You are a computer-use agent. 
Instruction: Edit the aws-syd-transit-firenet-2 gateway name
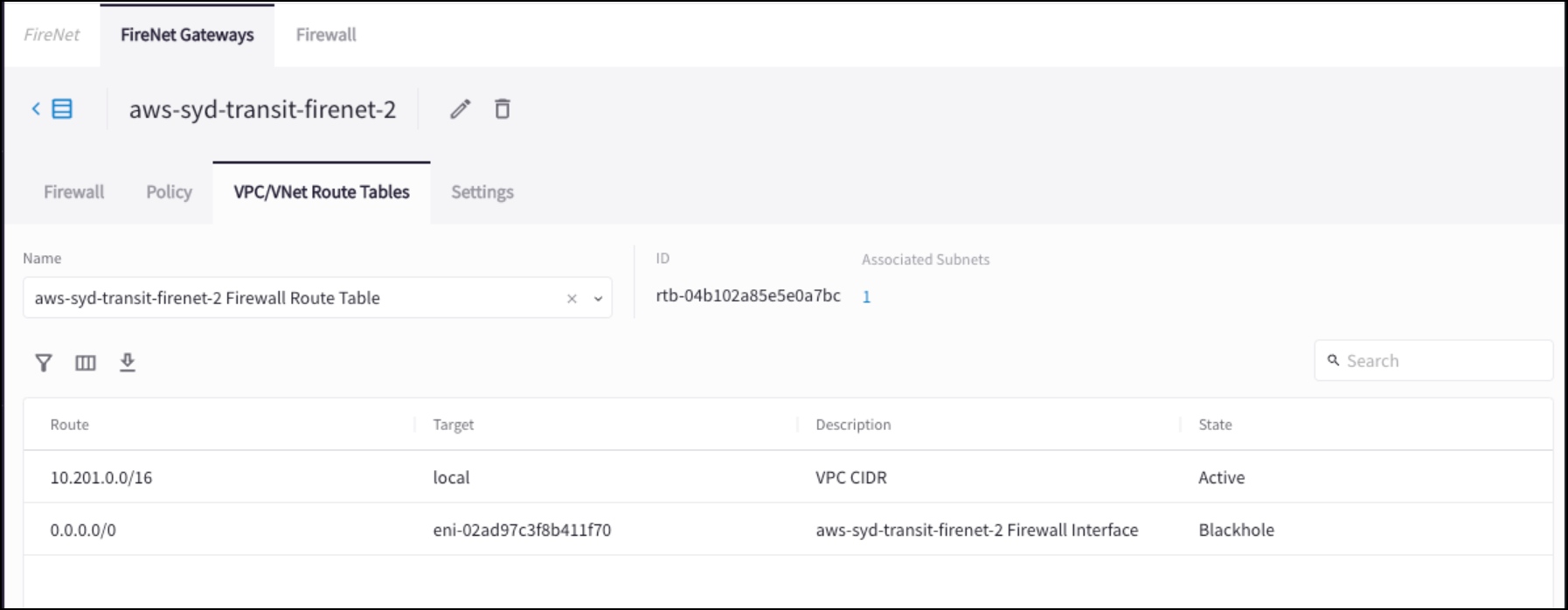(461, 109)
